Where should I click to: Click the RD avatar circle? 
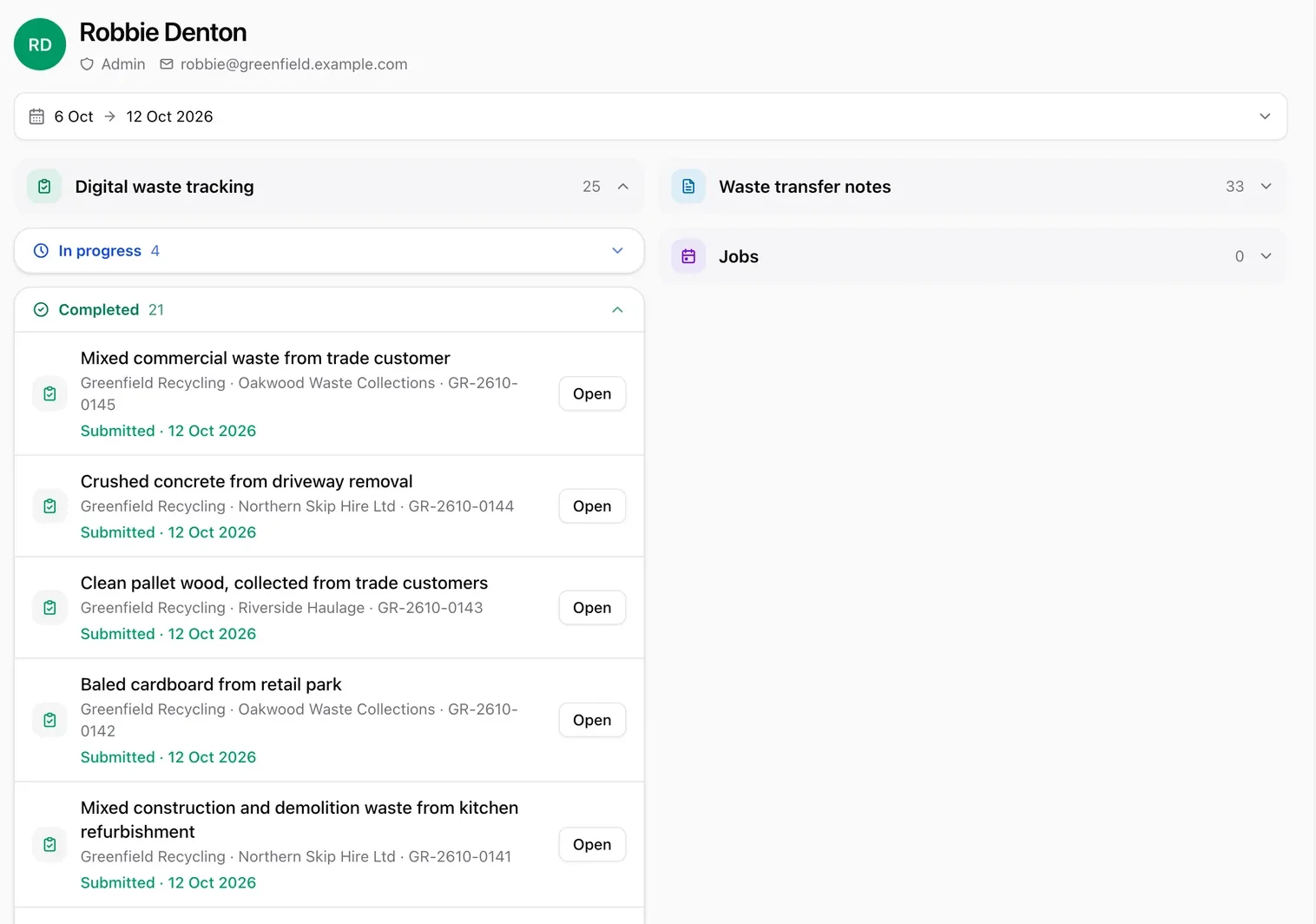[x=40, y=44]
